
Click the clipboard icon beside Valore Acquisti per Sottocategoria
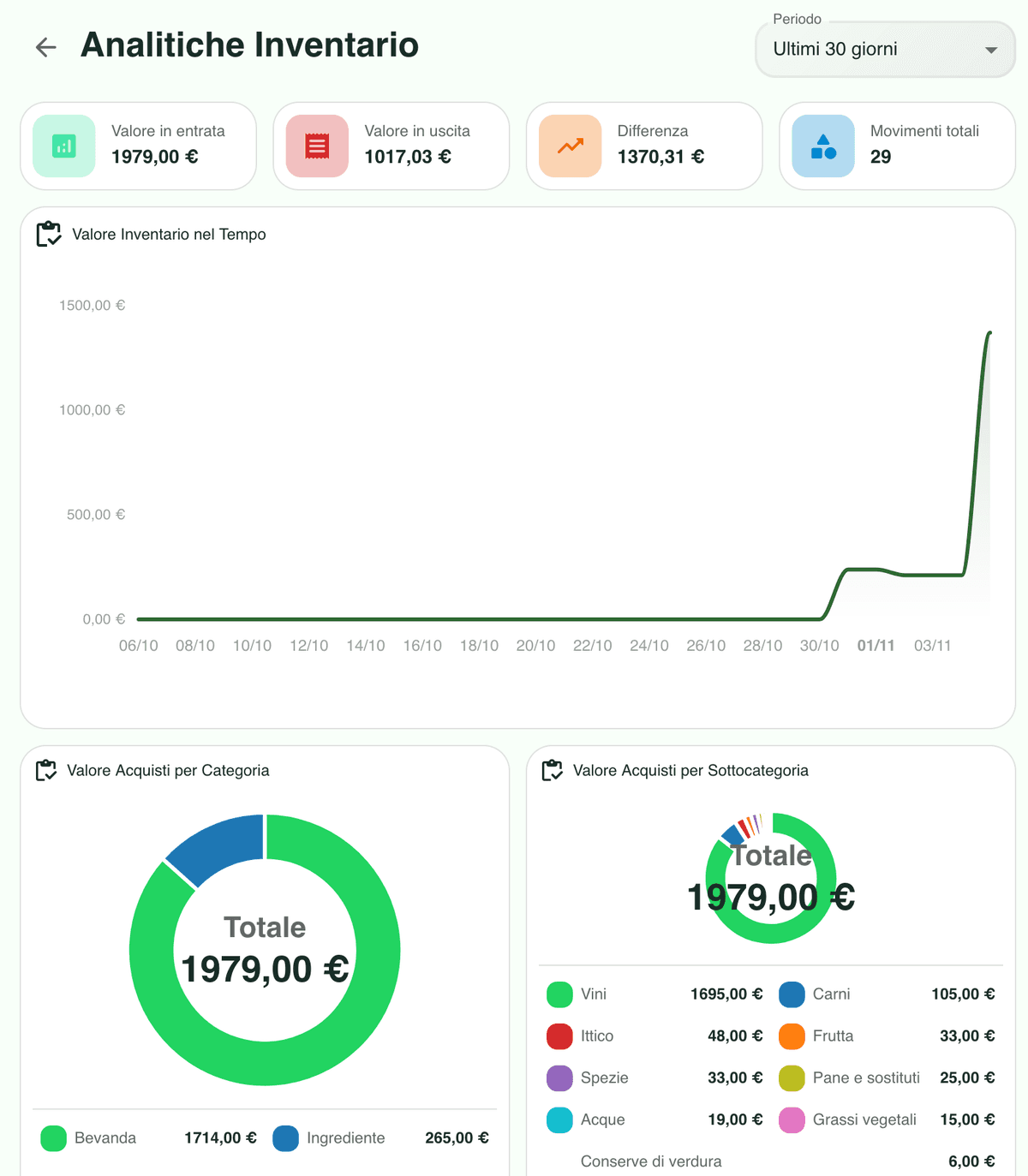coord(553,769)
